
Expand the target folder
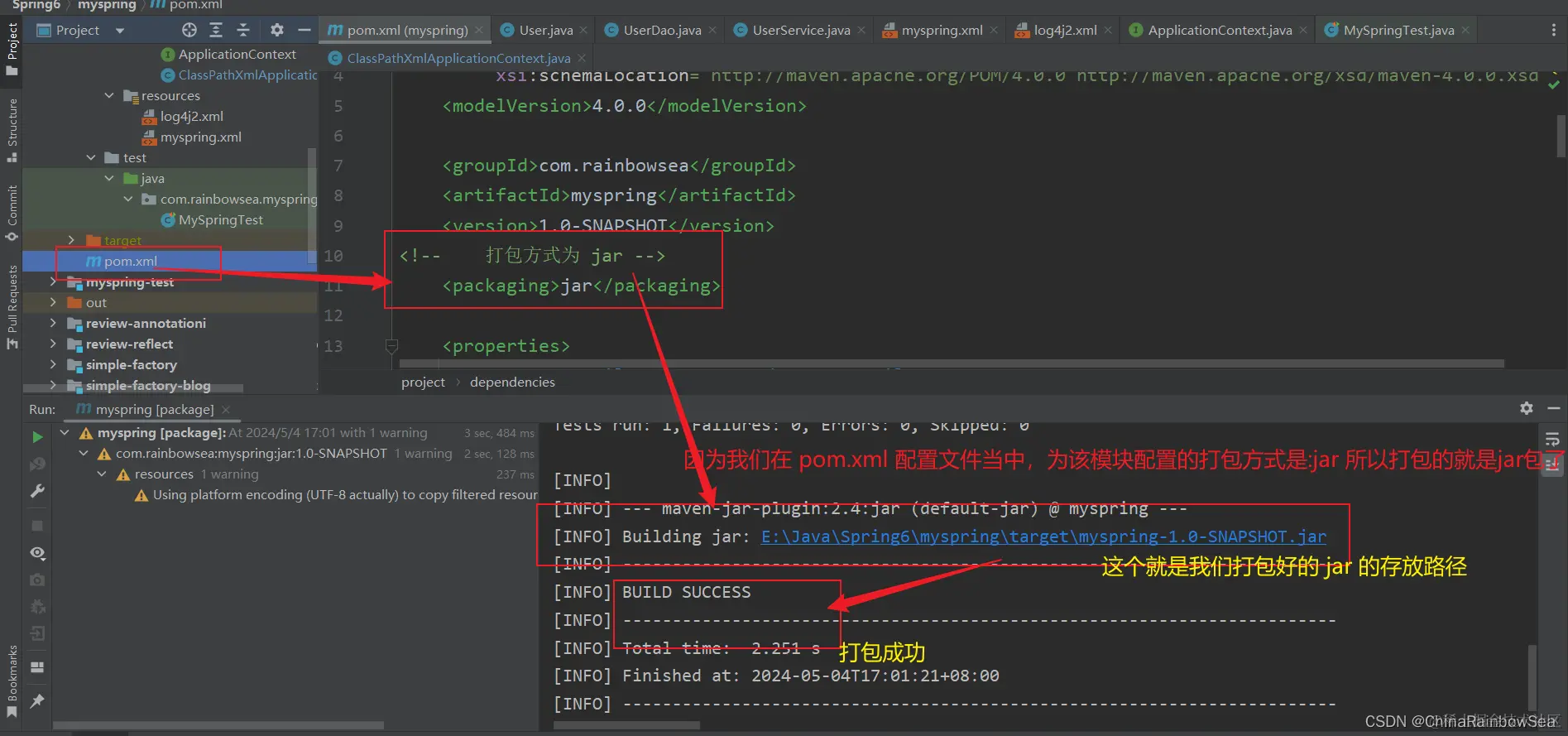71,241
